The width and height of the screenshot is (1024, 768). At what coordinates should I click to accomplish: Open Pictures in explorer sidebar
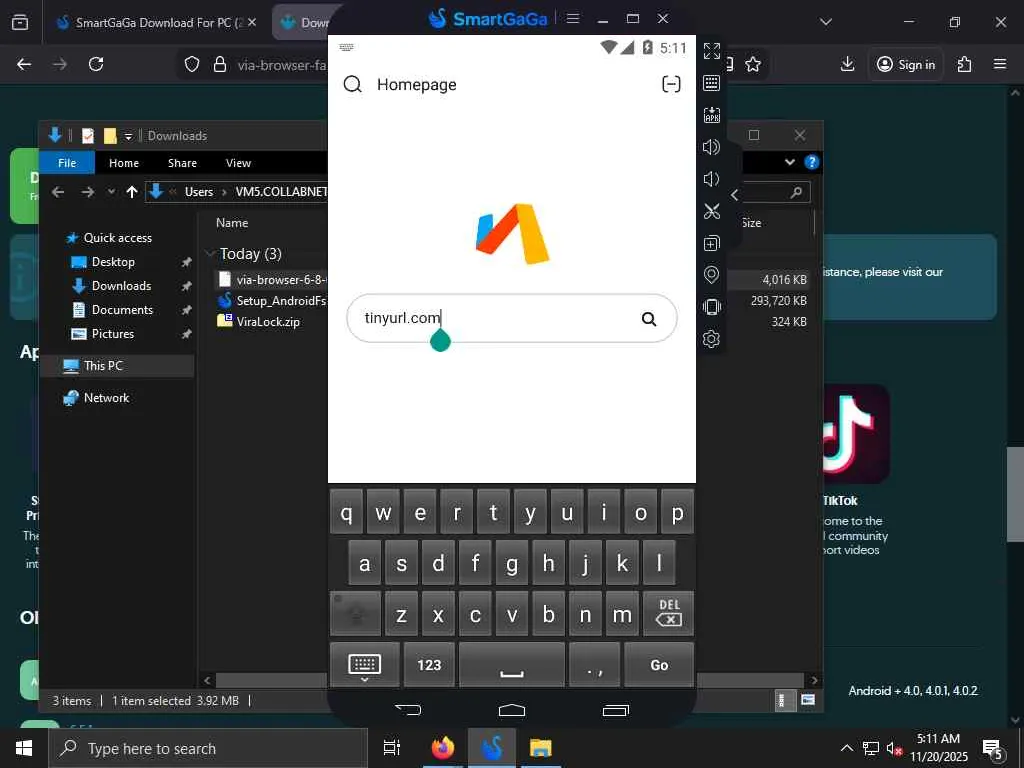[x=112, y=334]
